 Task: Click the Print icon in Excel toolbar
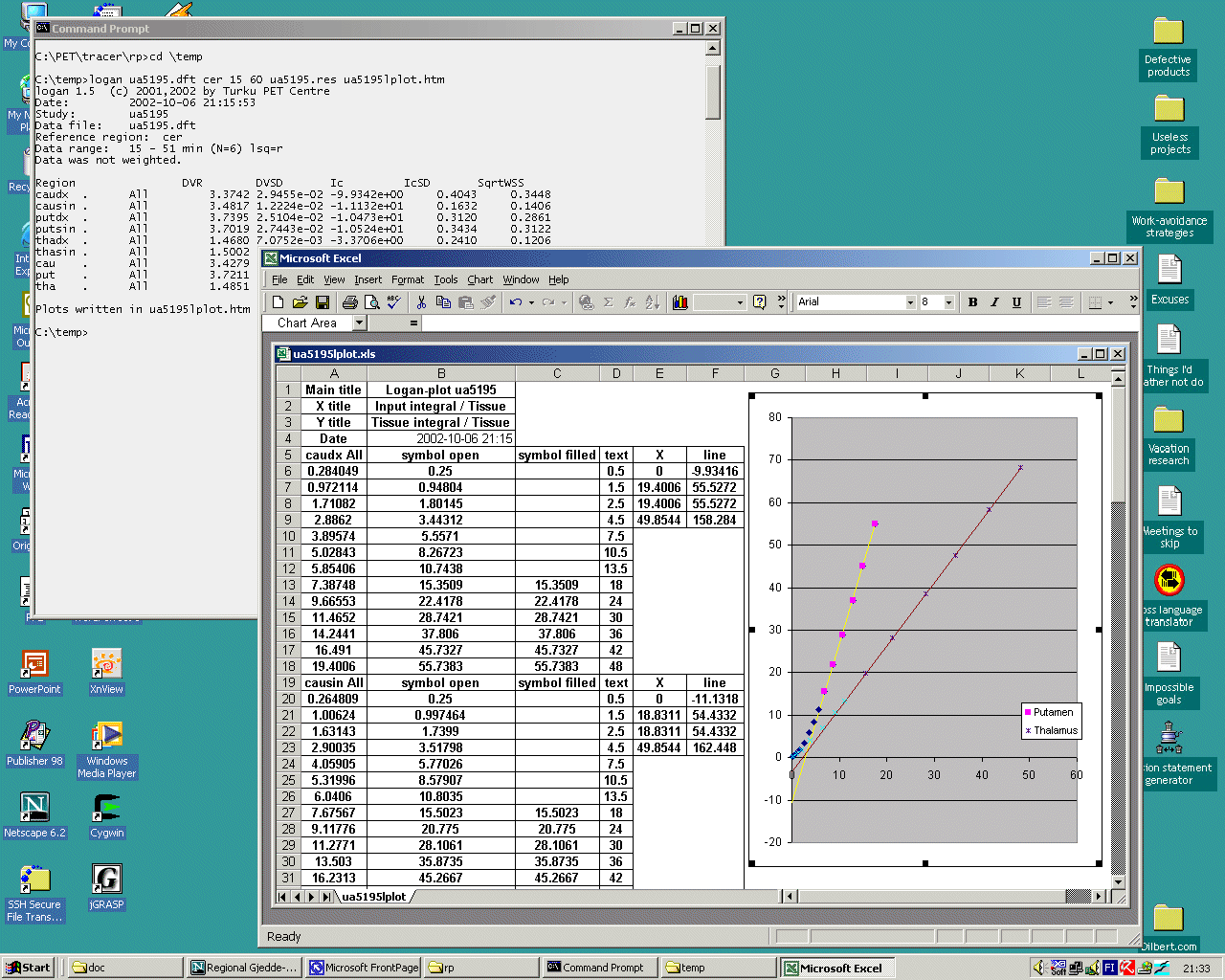click(350, 302)
